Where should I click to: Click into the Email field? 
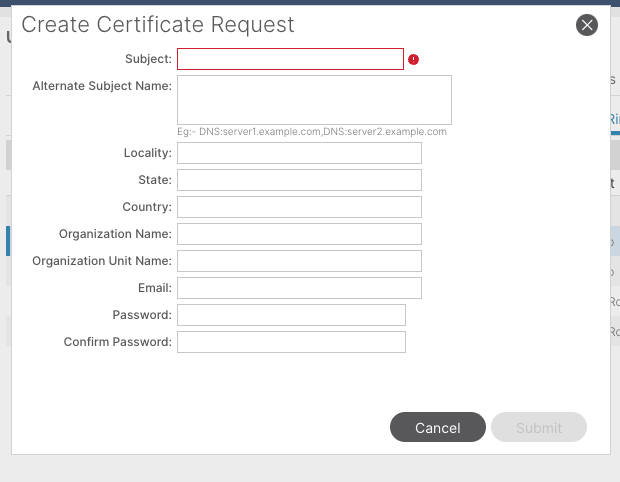pos(299,288)
